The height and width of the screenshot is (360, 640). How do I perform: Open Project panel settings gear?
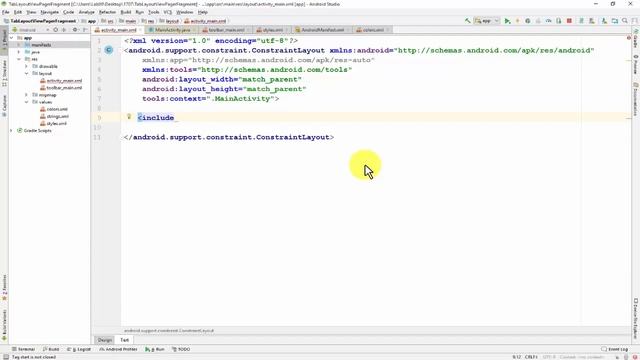pos(75,30)
